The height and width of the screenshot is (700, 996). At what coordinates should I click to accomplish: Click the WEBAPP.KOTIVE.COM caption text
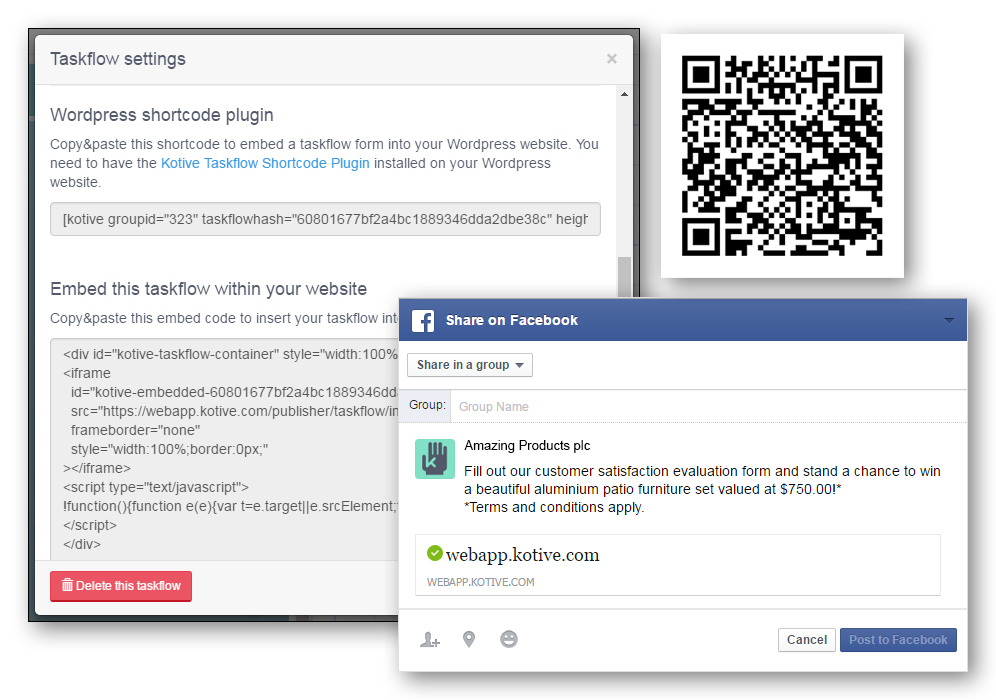click(480, 582)
